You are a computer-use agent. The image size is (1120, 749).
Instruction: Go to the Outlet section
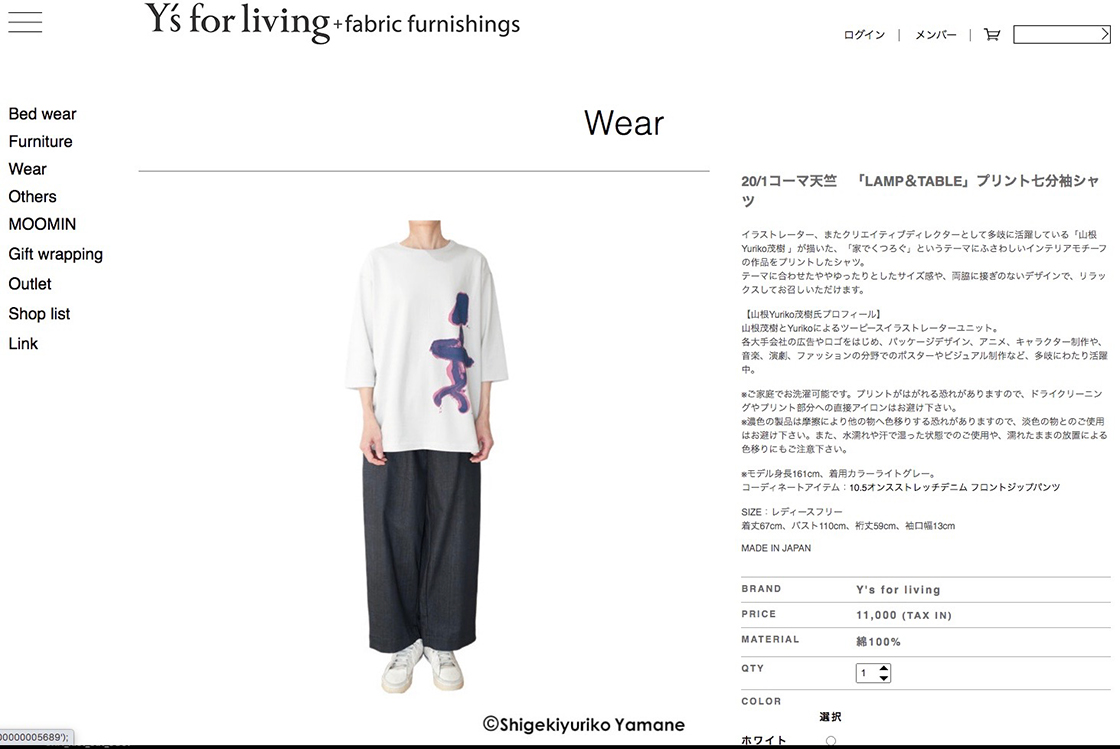pos(30,284)
